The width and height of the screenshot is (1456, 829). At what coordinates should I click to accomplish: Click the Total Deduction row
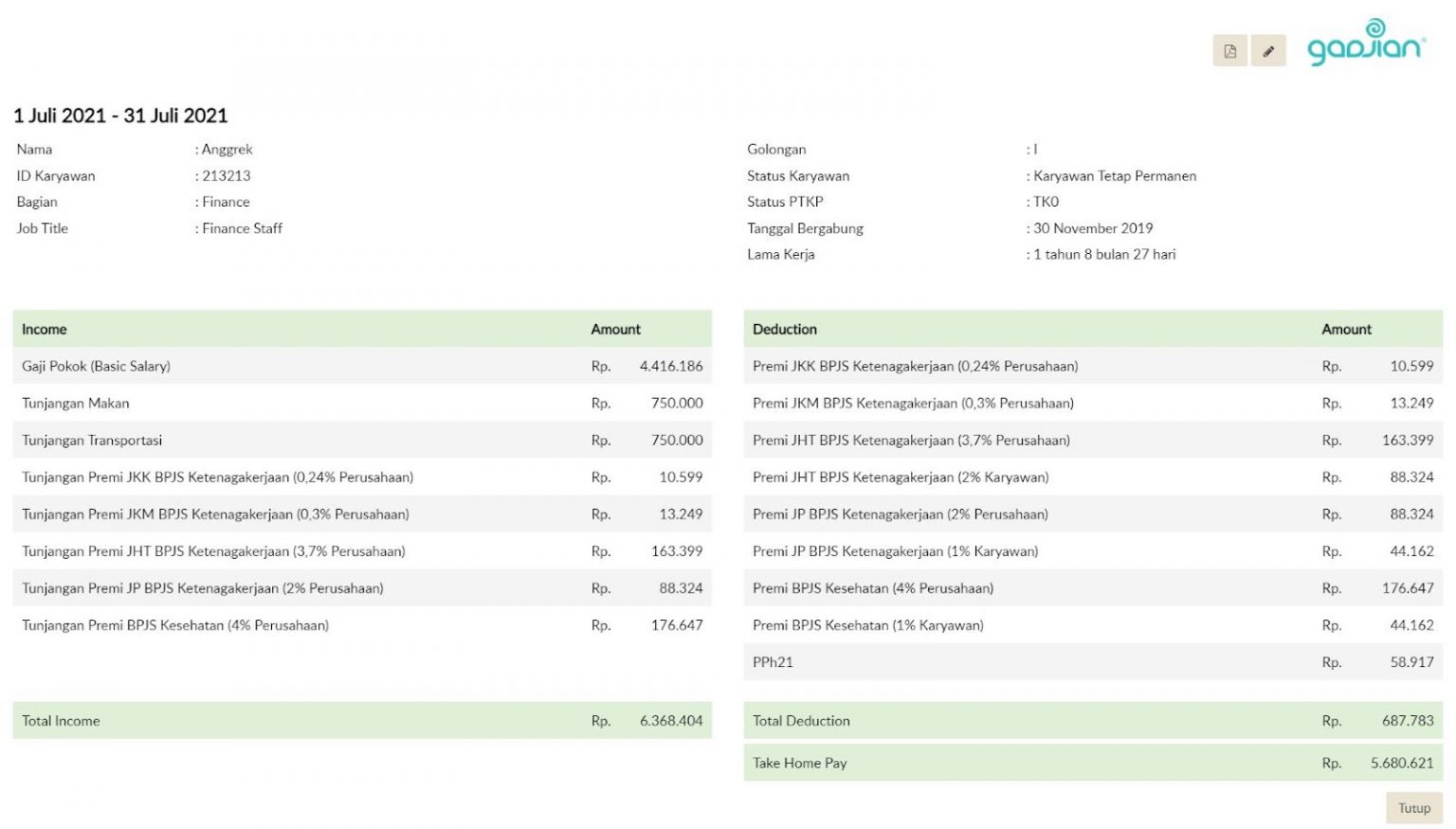coord(1092,720)
